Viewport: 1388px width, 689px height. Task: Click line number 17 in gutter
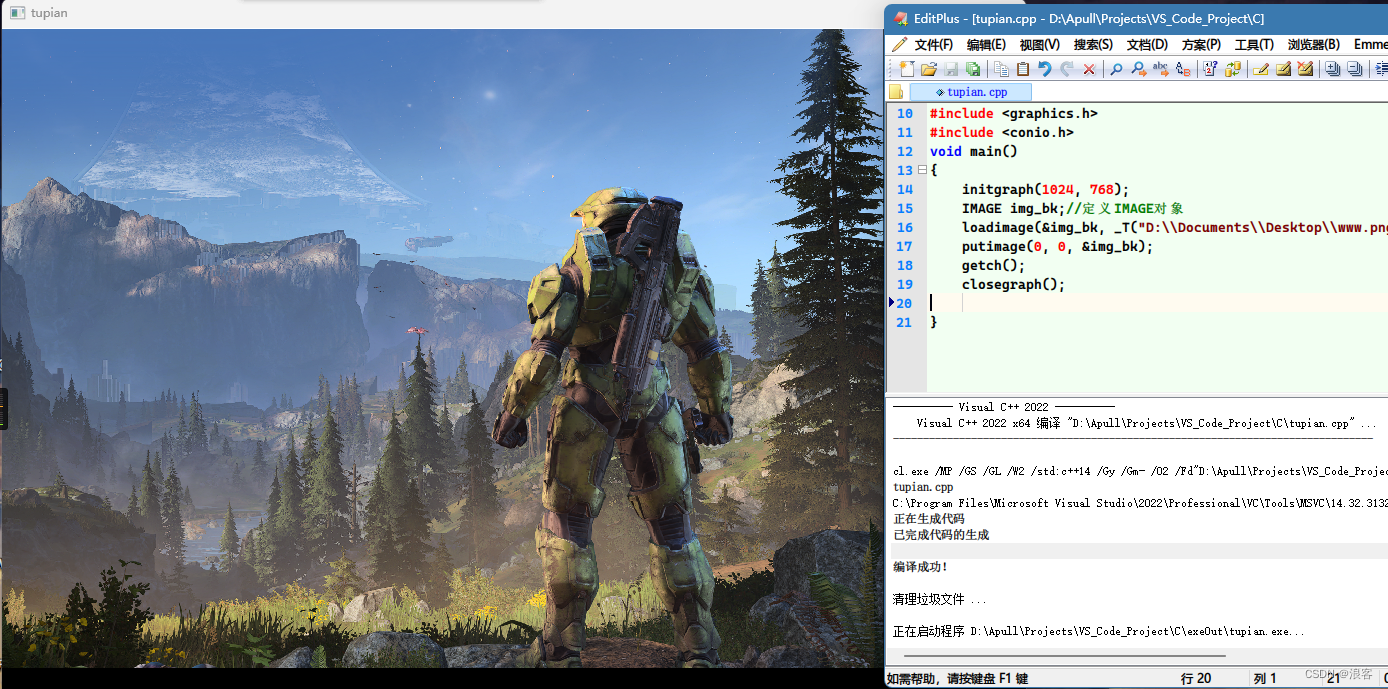pyautogui.click(x=904, y=247)
